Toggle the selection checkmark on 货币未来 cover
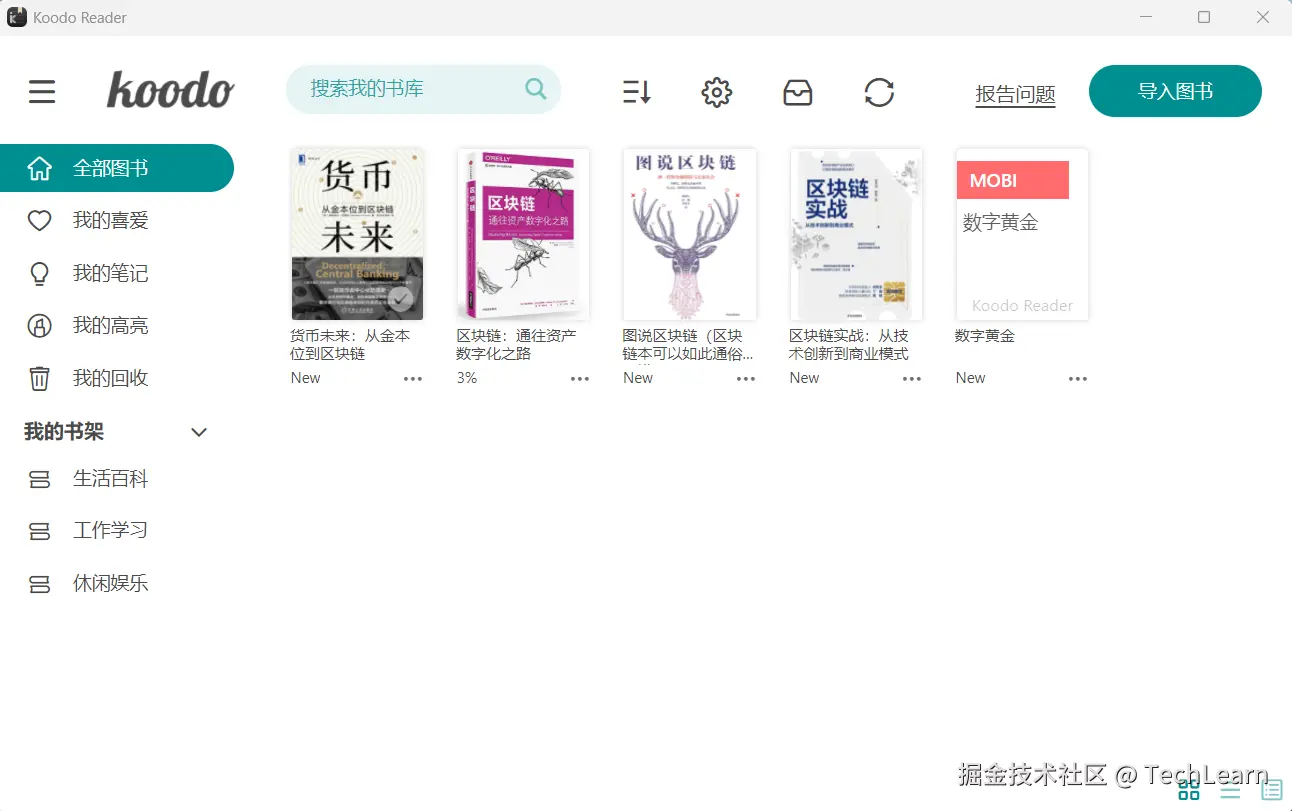The image size is (1292, 811). 402,298
